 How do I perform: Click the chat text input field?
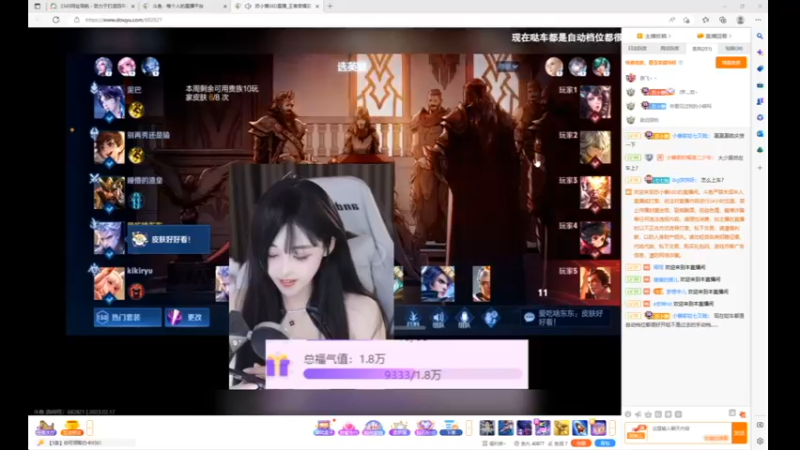(689, 432)
